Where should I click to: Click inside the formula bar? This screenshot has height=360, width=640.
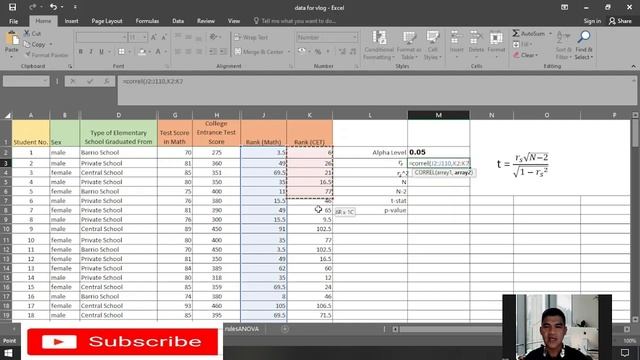tap(375, 90)
